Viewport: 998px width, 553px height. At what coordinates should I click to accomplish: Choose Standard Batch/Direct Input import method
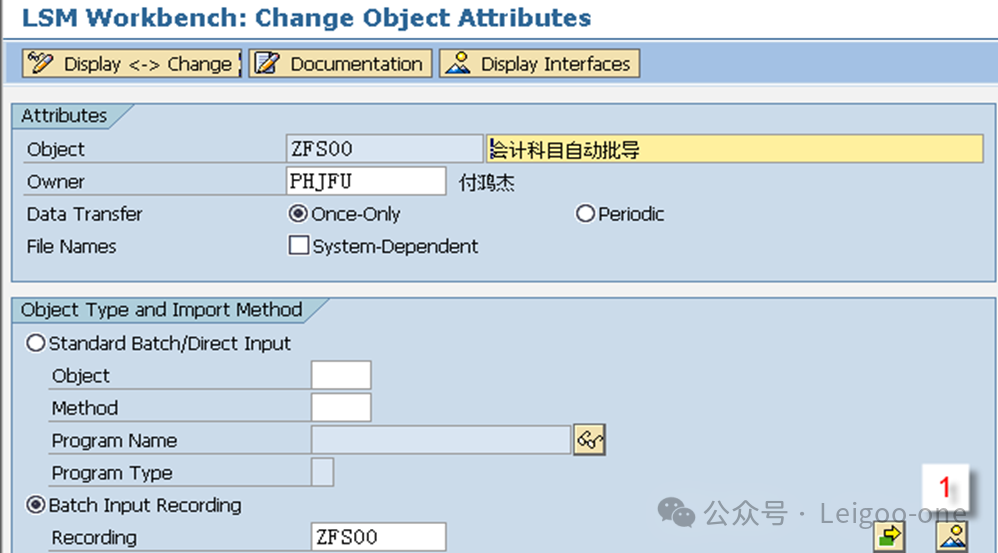click(x=37, y=343)
